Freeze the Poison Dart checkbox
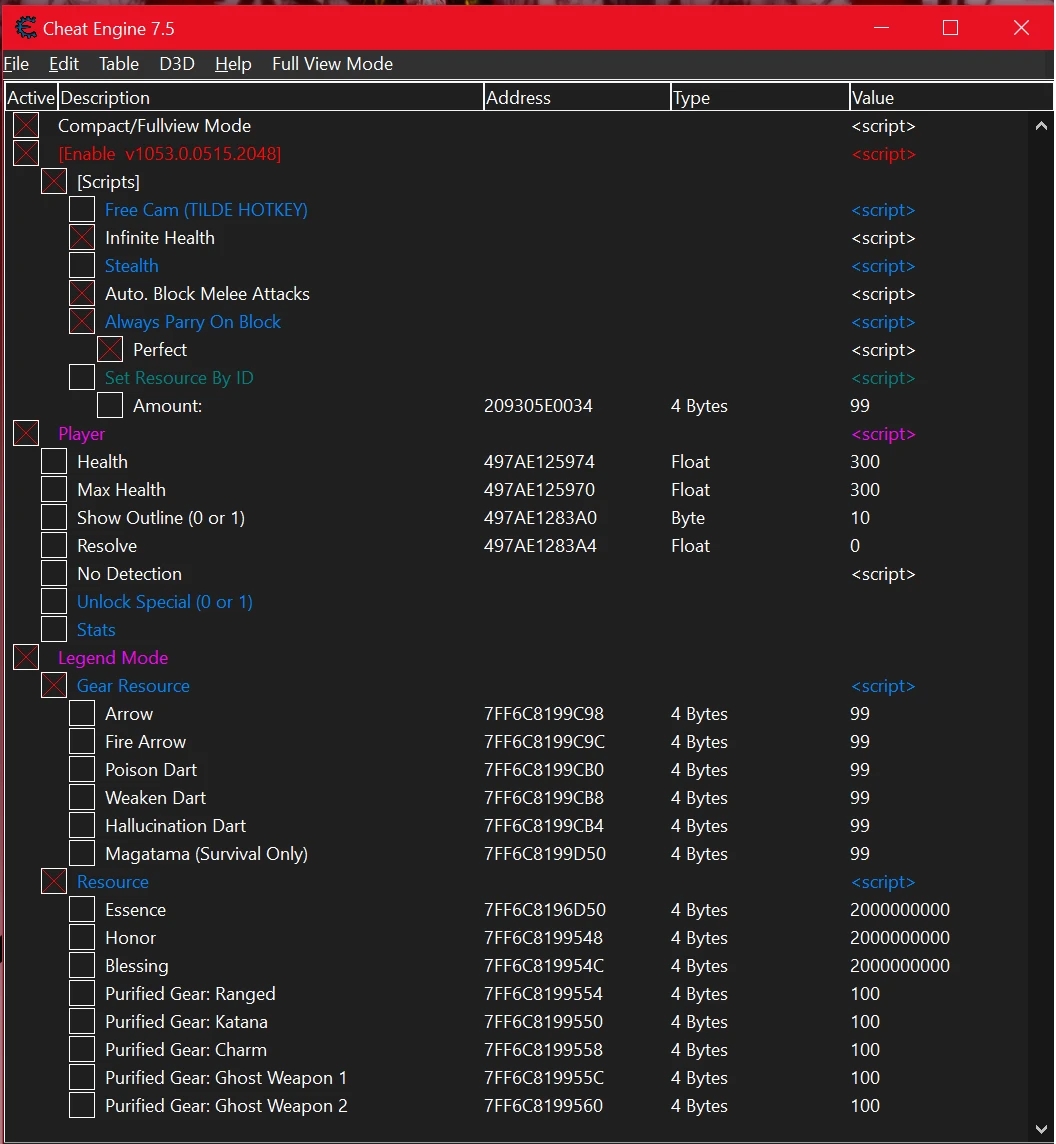 point(82,770)
